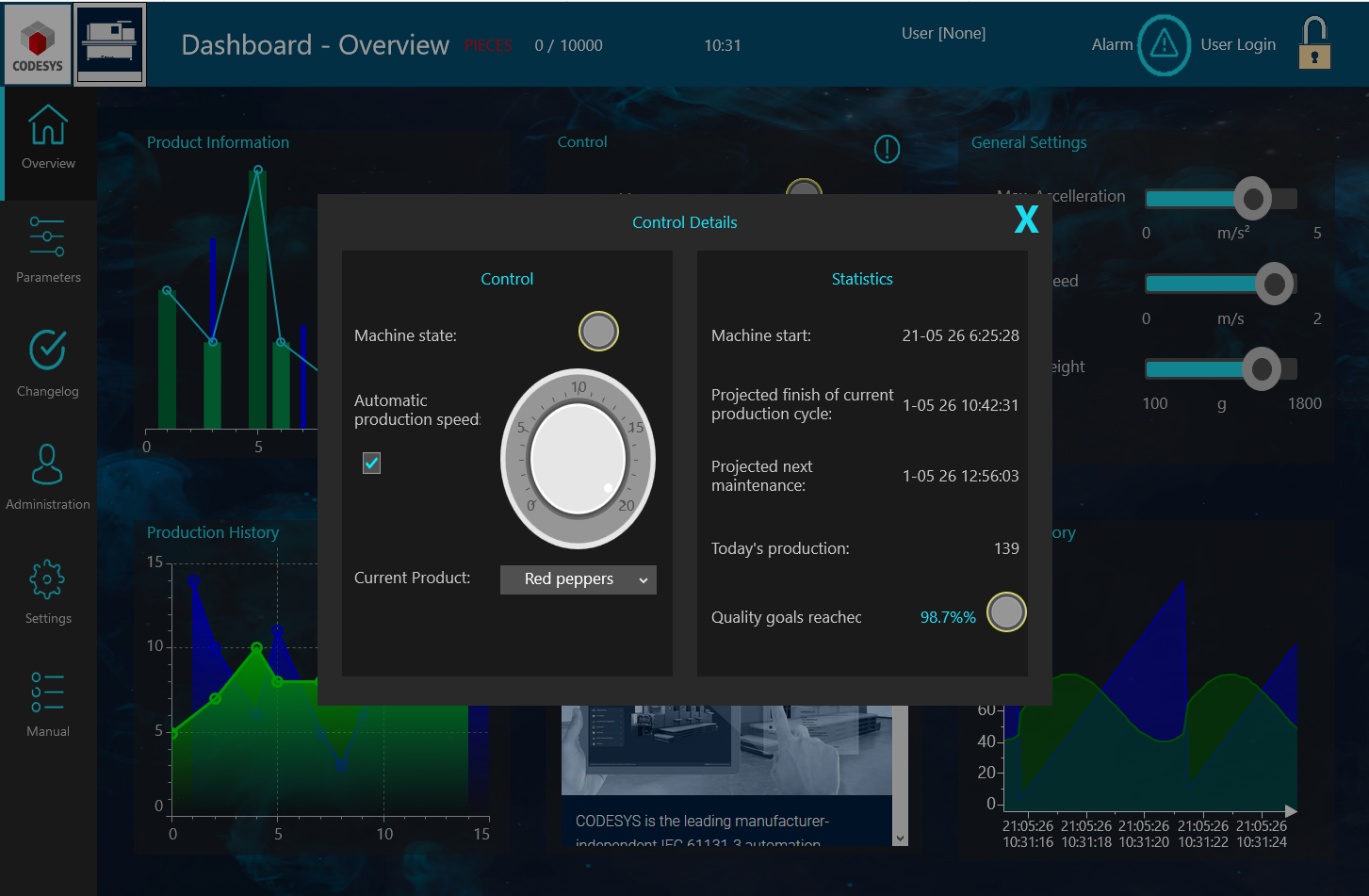Click the CODESYS logo icon
This screenshot has height=896, width=1369.
pos(38,44)
